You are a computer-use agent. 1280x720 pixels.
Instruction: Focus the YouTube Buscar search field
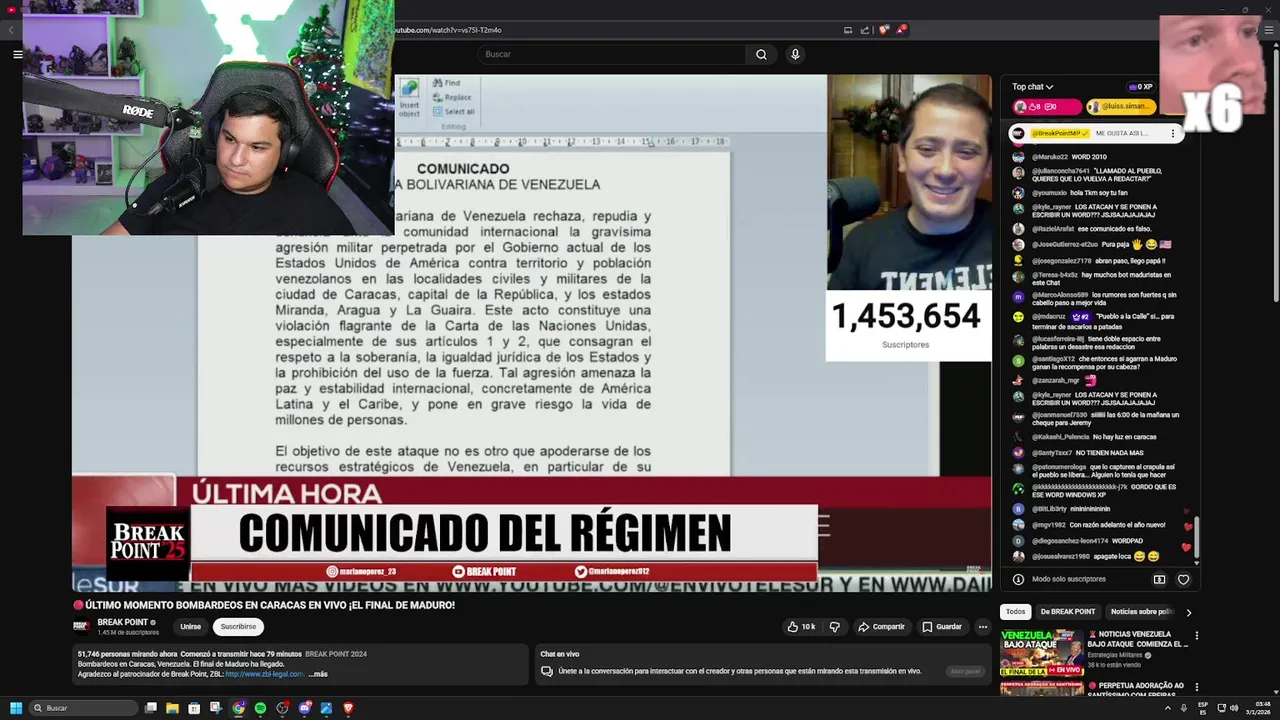tap(612, 54)
